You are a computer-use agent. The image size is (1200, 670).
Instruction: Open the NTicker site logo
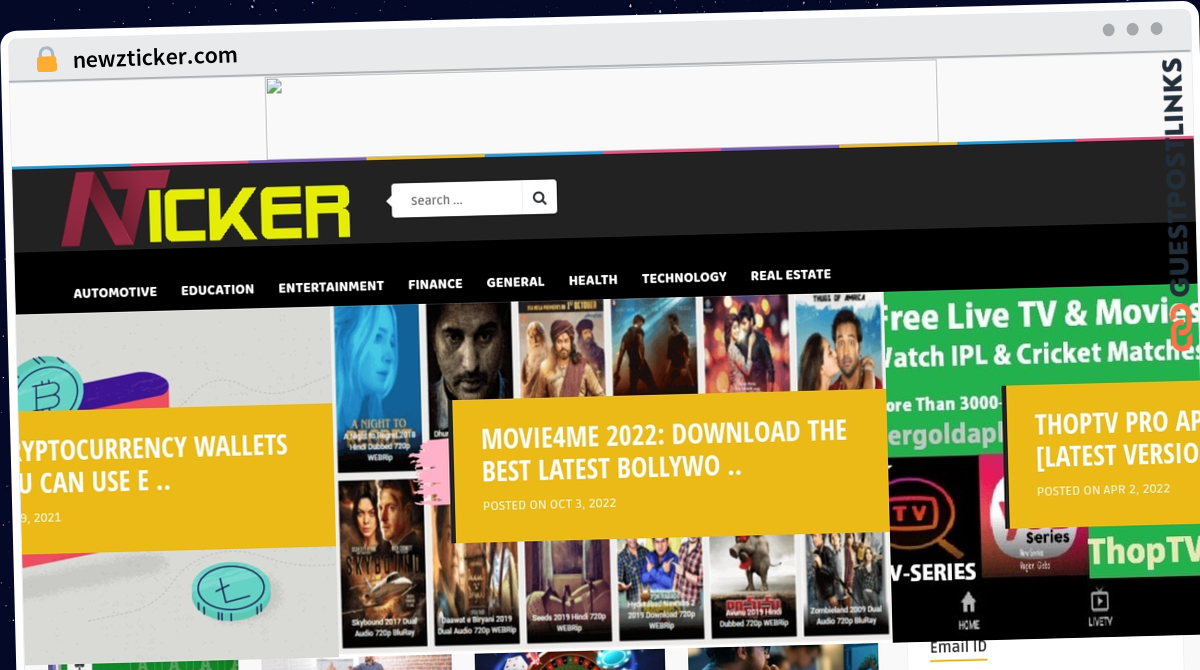(206, 209)
